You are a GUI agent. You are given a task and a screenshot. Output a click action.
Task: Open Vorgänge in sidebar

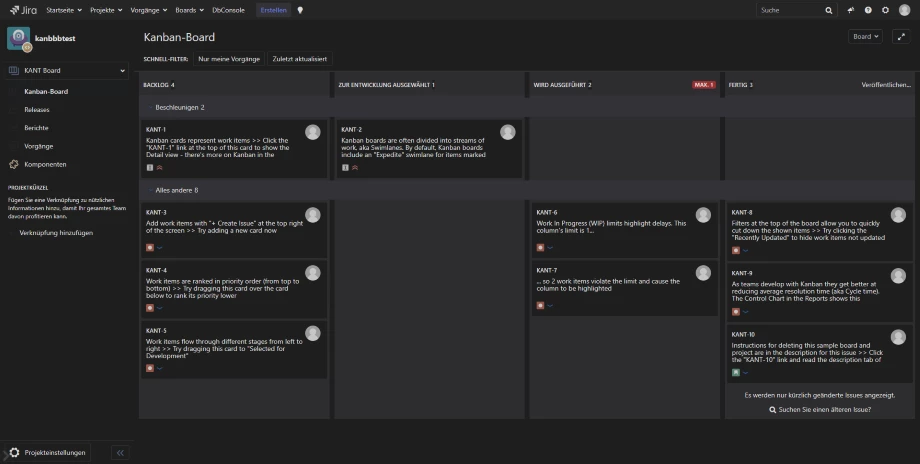click(39, 146)
